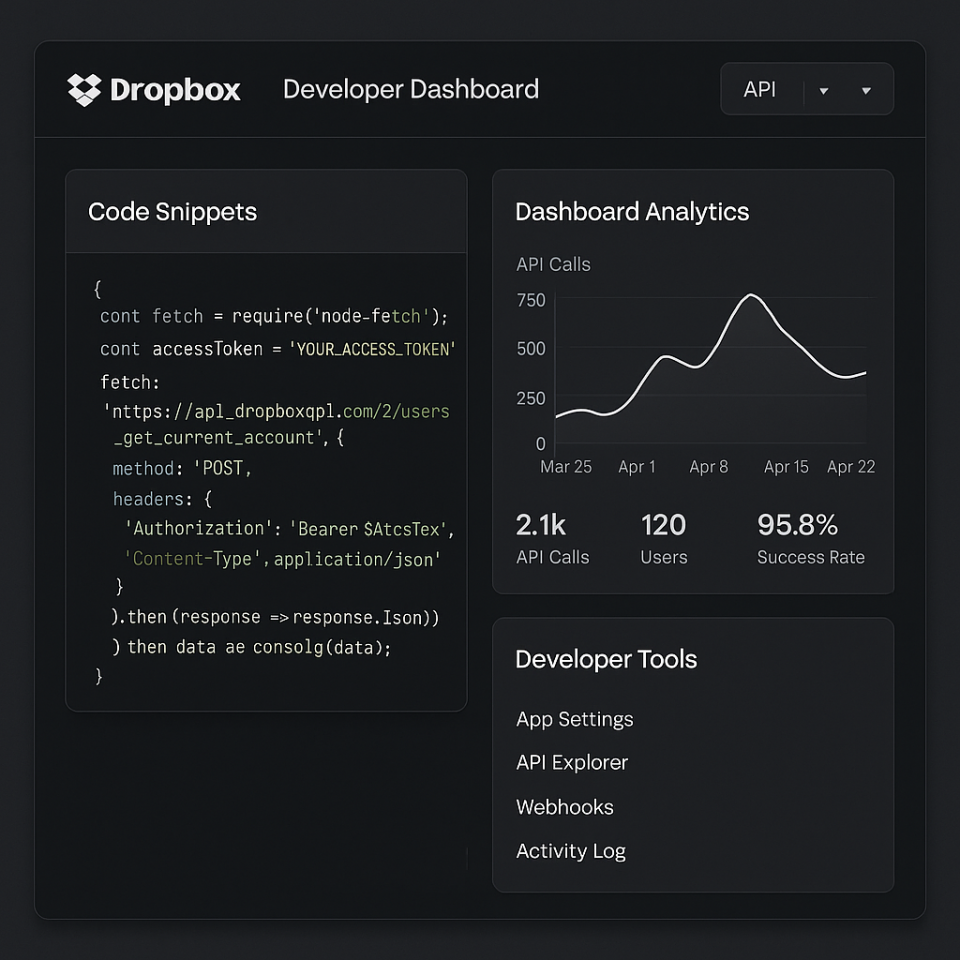The height and width of the screenshot is (960, 960).
Task: Open the API Explorer
Action: tap(571, 762)
